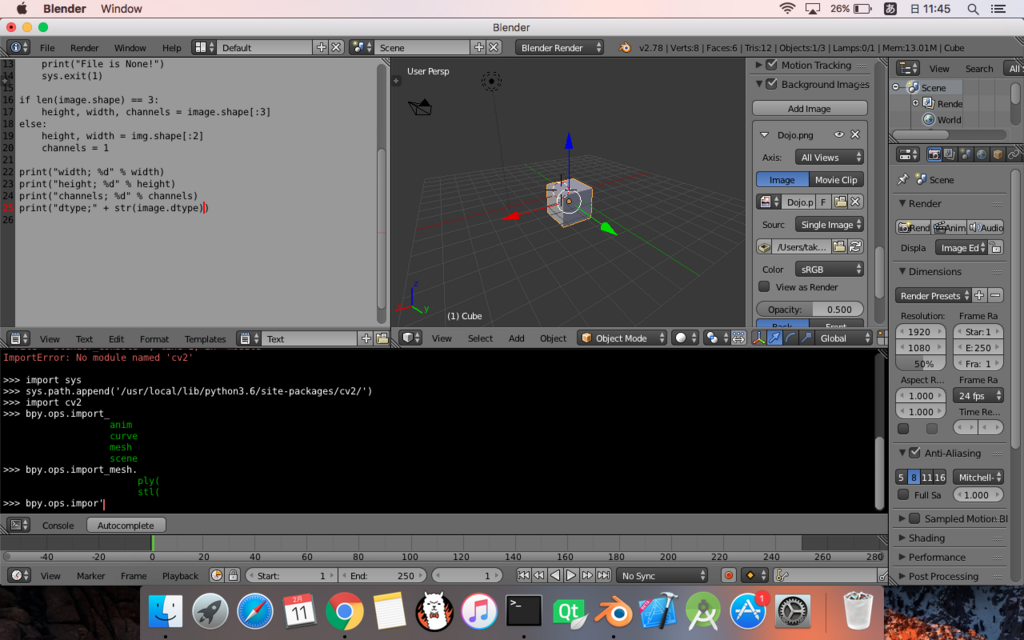Enable View as Render option
Image resolution: width=1024 pixels, height=640 pixels.
(764, 286)
